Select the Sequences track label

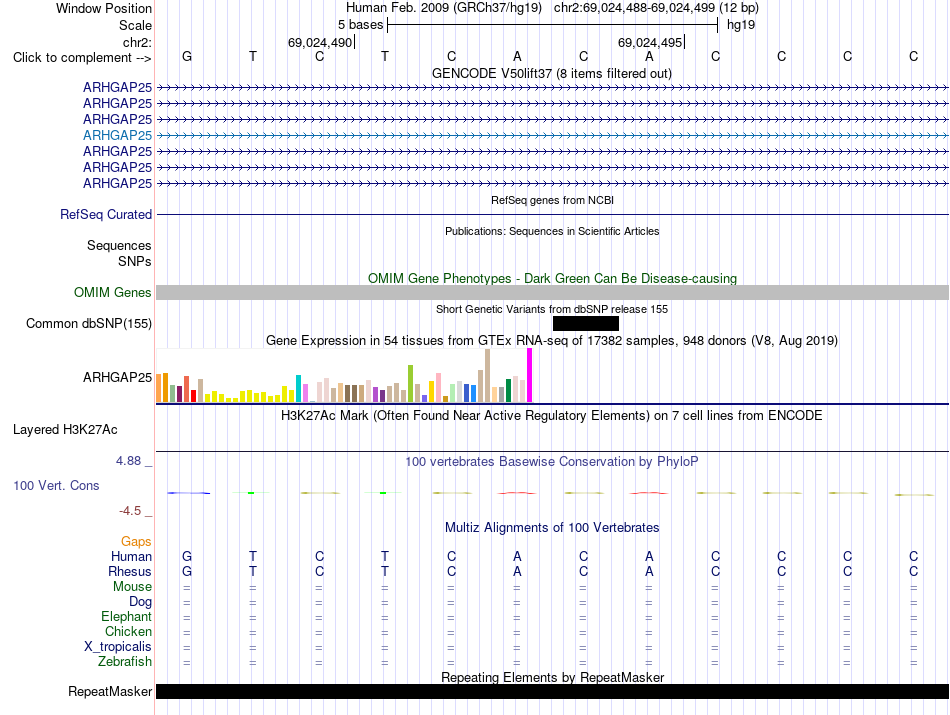click(119, 245)
